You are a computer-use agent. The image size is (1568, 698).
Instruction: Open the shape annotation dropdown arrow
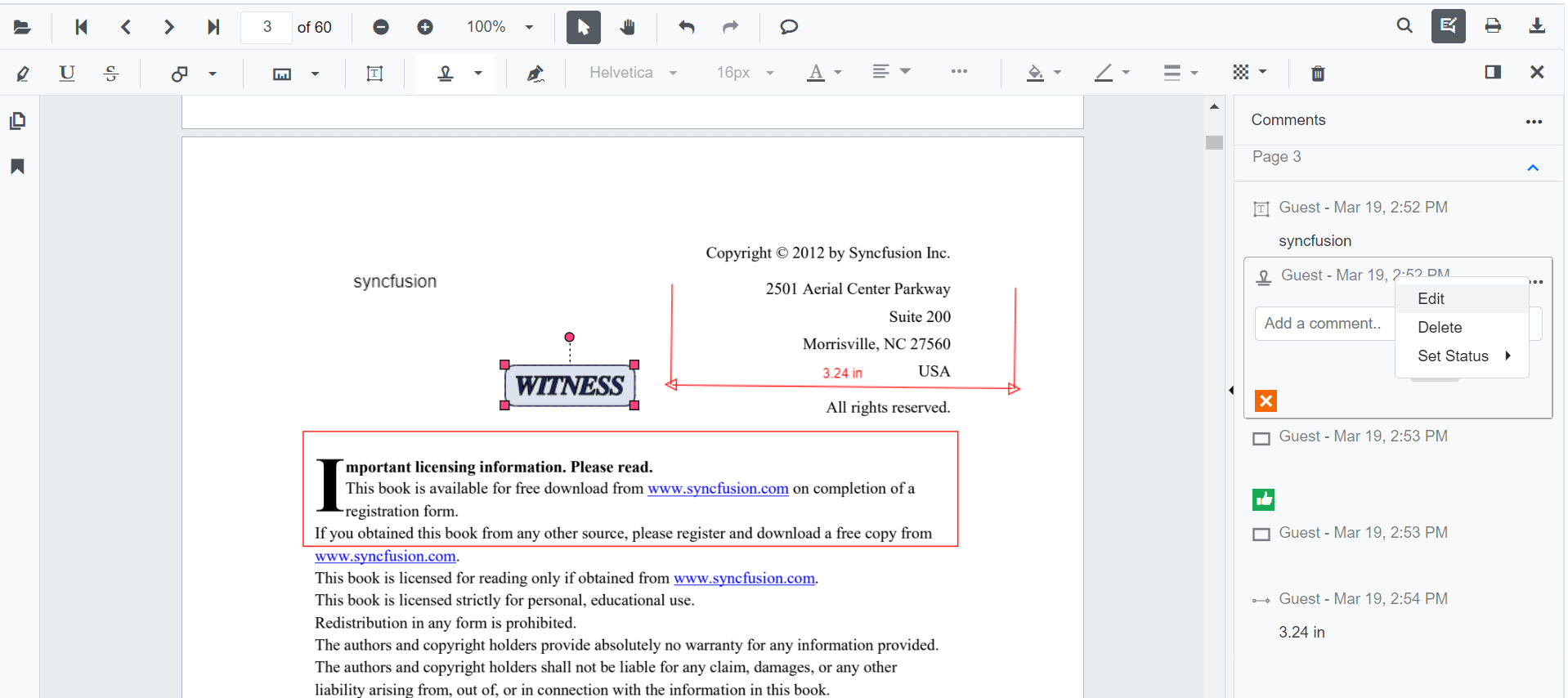point(213,74)
